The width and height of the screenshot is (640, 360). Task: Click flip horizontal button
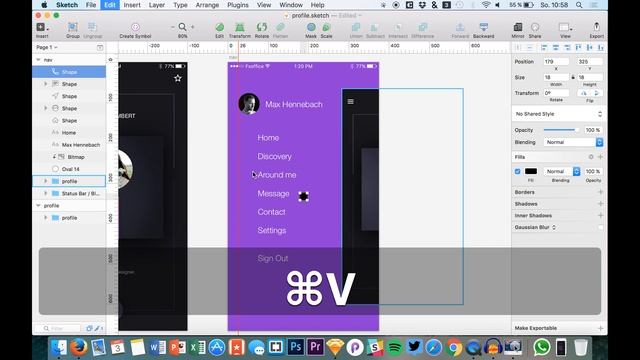(x=584, y=93)
